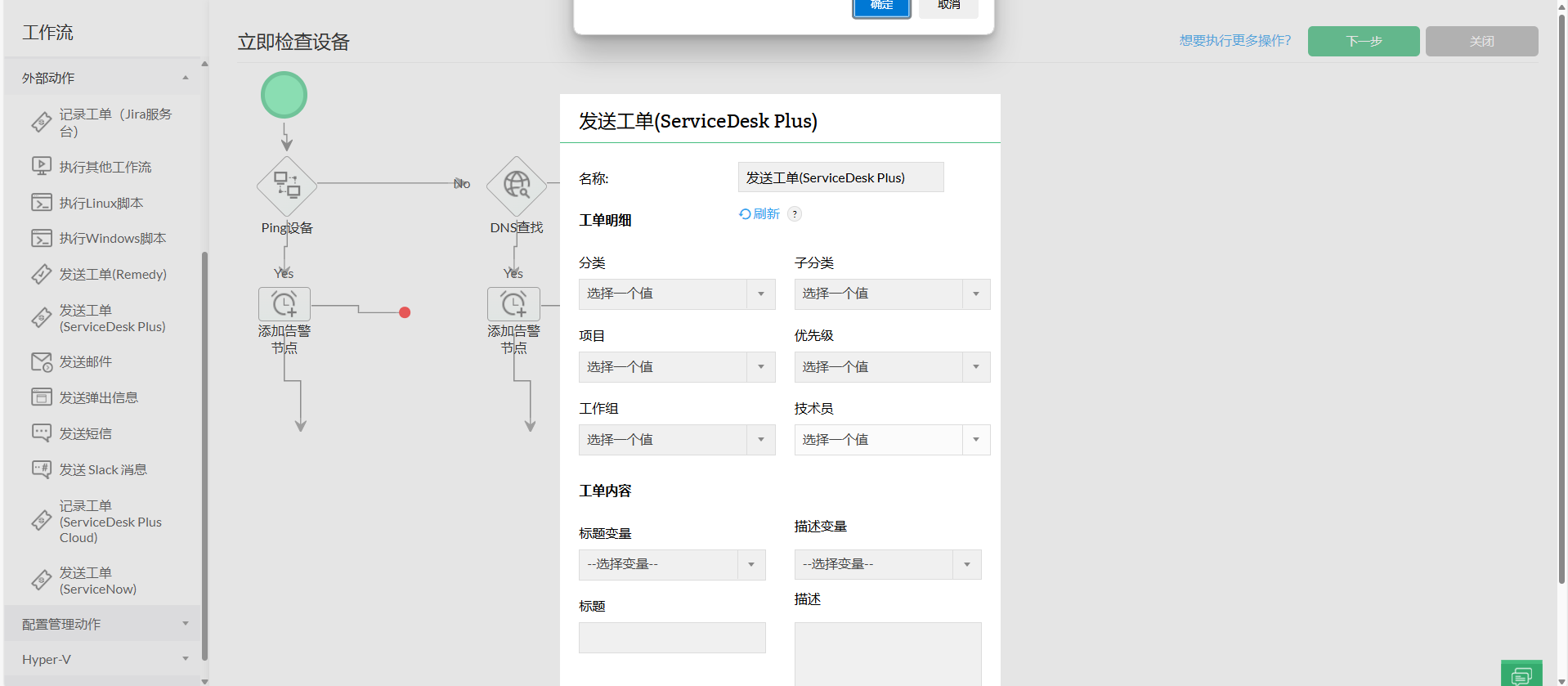Click the 确定 dialog button
Image resolution: width=1568 pixels, height=686 pixels.
coord(881,7)
